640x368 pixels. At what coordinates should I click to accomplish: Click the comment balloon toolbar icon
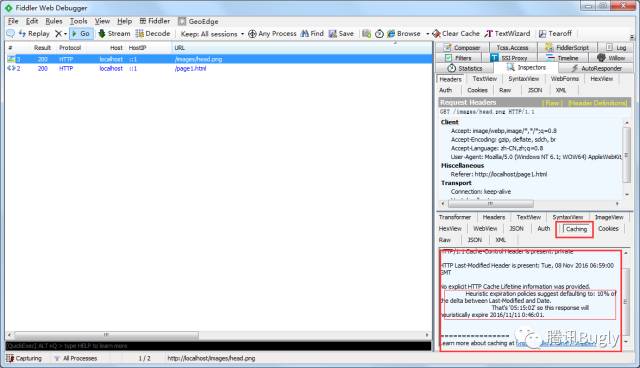pos(11,33)
